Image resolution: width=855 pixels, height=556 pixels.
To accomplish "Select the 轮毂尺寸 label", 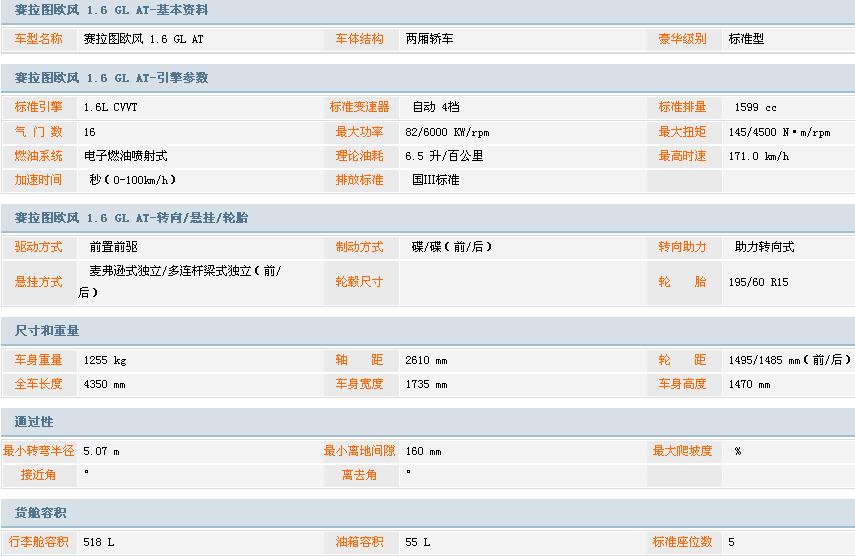I will [359, 282].
